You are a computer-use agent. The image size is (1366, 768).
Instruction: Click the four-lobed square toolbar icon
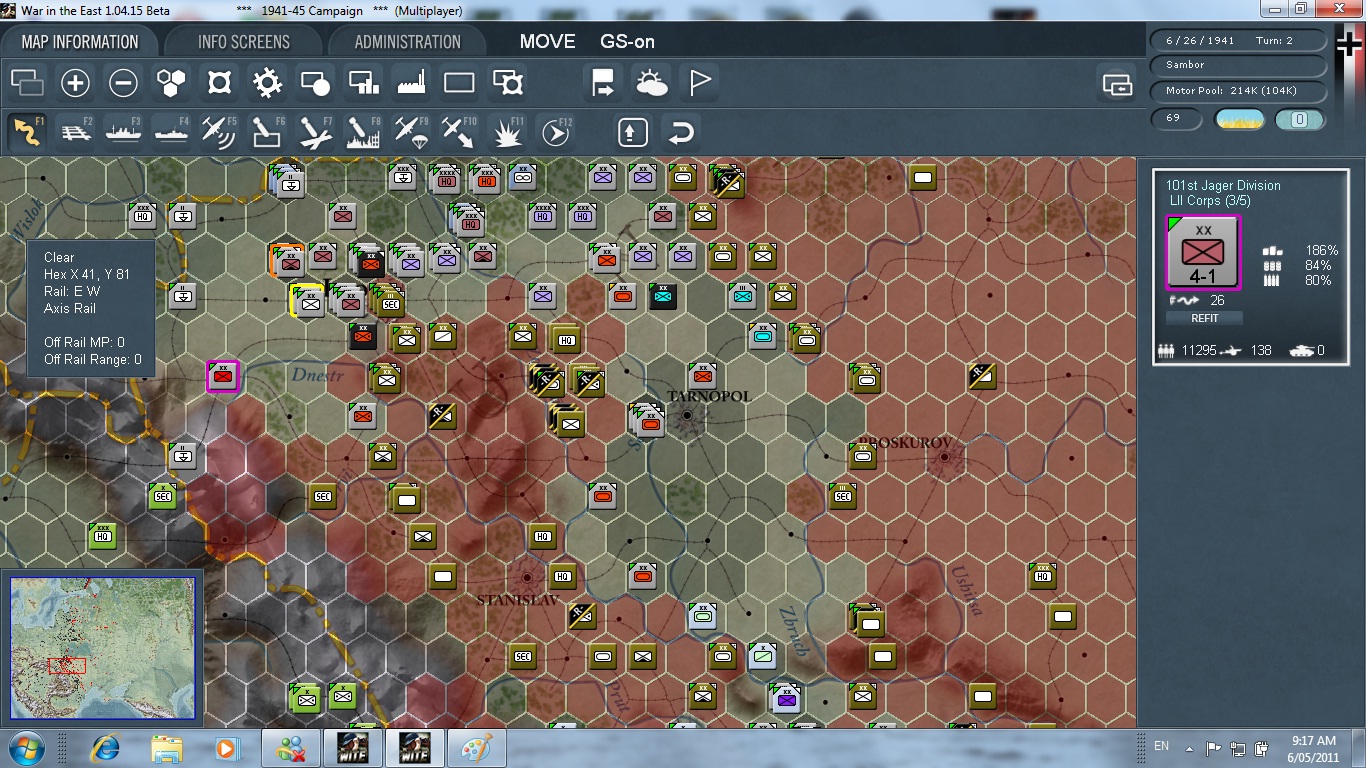pos(219,83)
